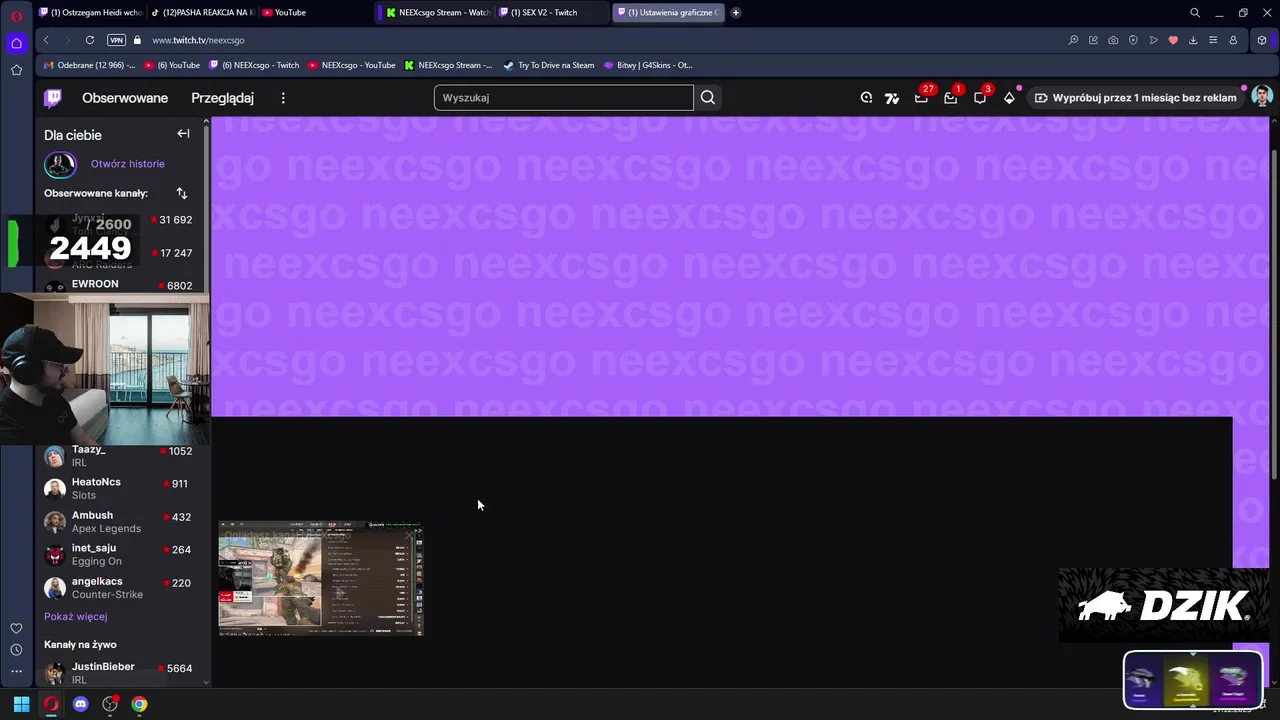Image resolution: width=1280 pixels, height=720 pixels.
Task: Open whispers chat icon with badge 3
Action: [981, 97]
